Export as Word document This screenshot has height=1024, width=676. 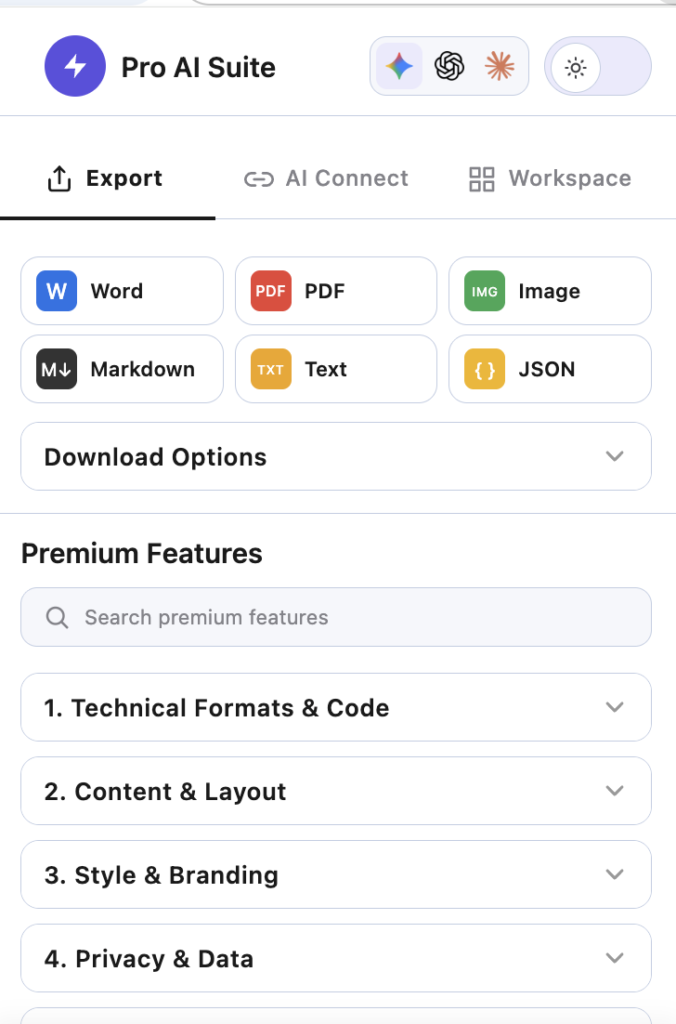click(122, 291)
